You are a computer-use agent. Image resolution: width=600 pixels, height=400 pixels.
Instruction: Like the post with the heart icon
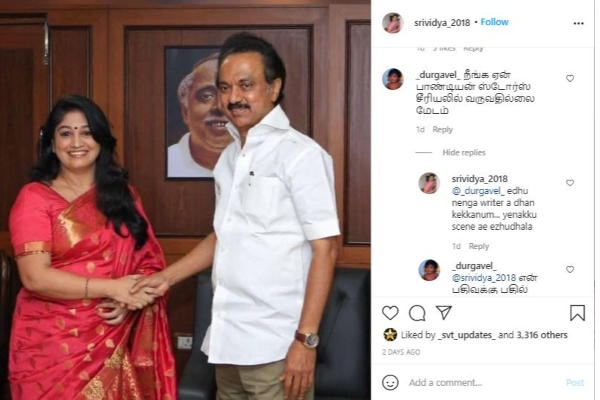[390, 313]
